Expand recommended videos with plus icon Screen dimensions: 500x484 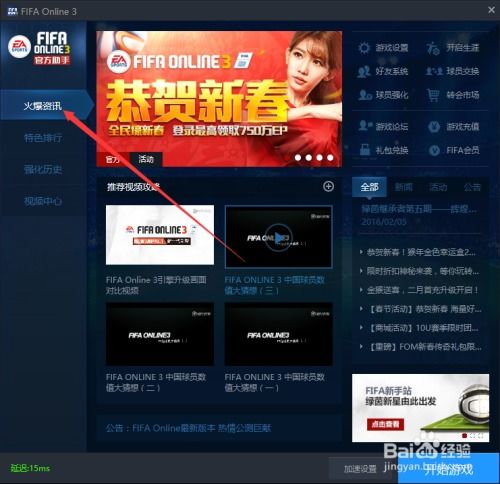328,186
